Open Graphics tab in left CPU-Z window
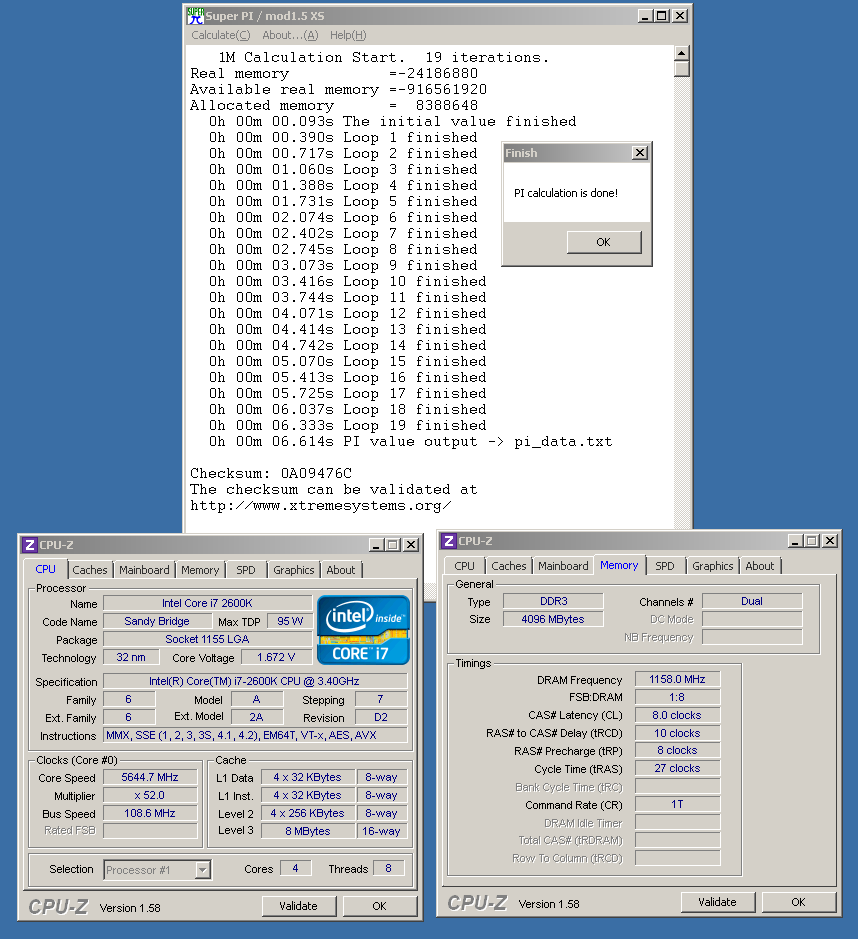The image size is (858, 939). click(293, 570)
